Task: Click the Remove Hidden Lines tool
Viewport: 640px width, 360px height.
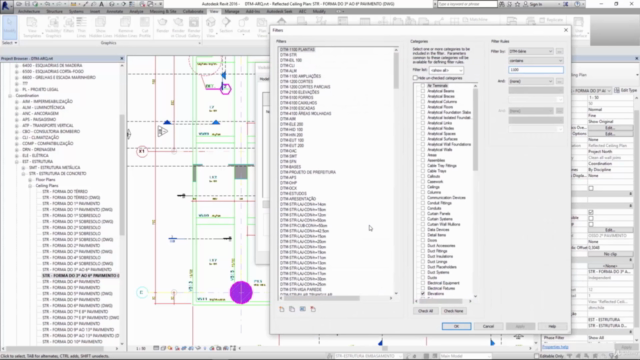Action: coord(126,27)
